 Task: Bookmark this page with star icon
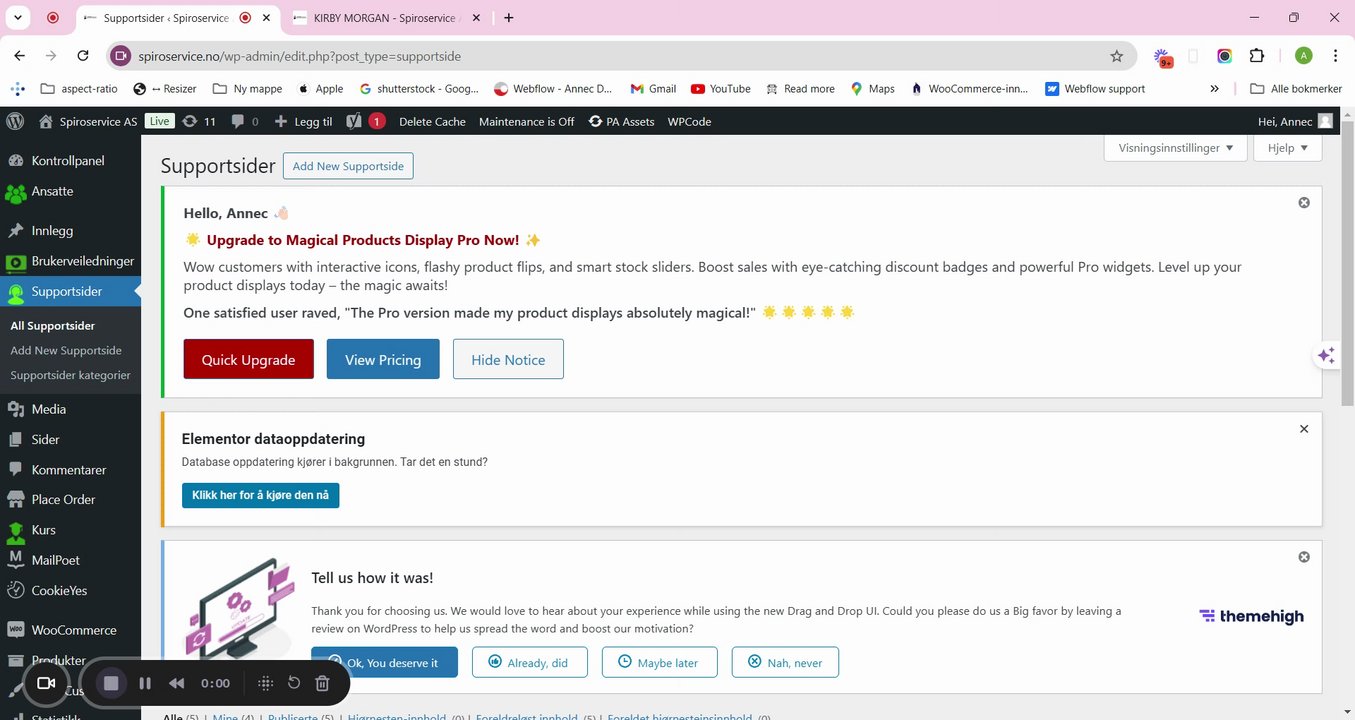(x=1117, y=56)
